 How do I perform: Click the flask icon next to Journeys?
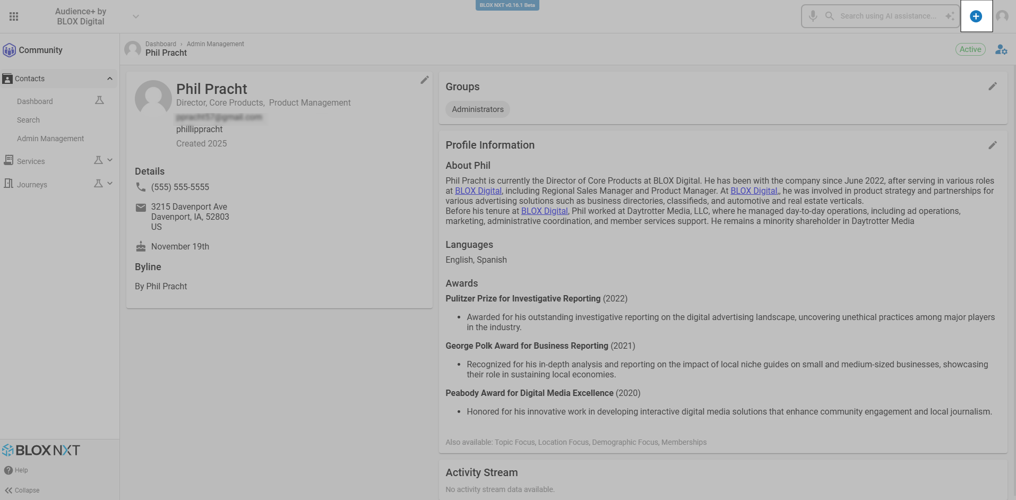click(98, 184)
